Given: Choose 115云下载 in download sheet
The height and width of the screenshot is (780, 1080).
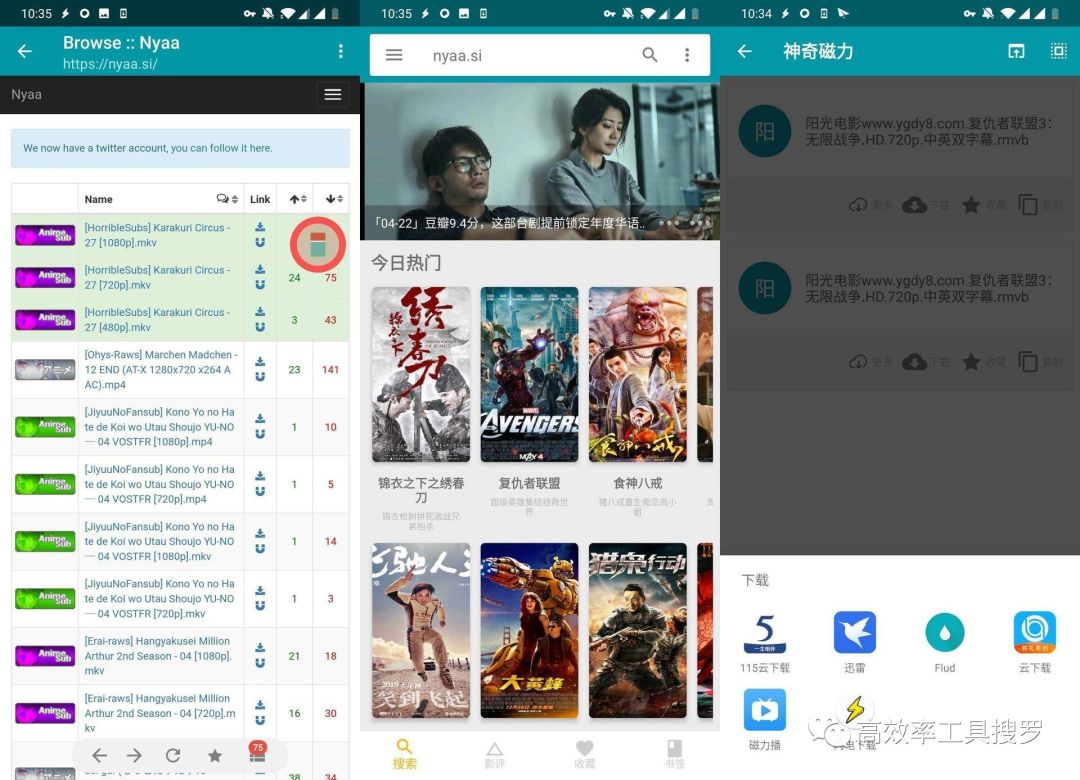Looking at the screenshot, I should click(x=765, y=642).
